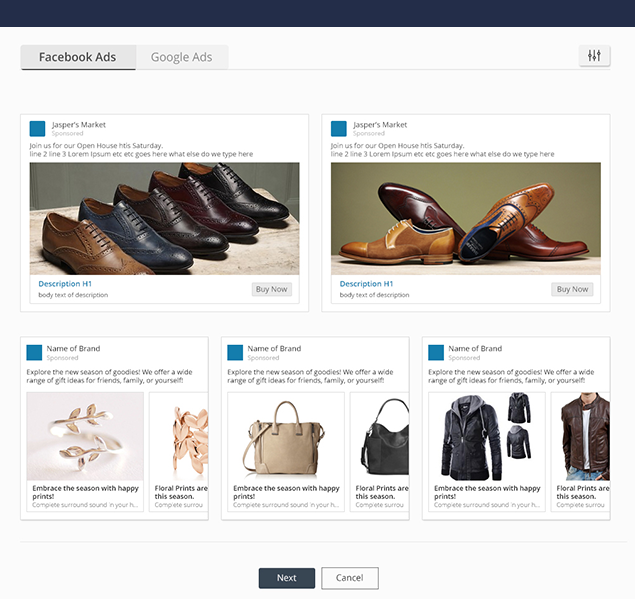Click the blue page avatar in the brogue shoes ad
The height and width of the screenshot is (599, 635).
37,129
